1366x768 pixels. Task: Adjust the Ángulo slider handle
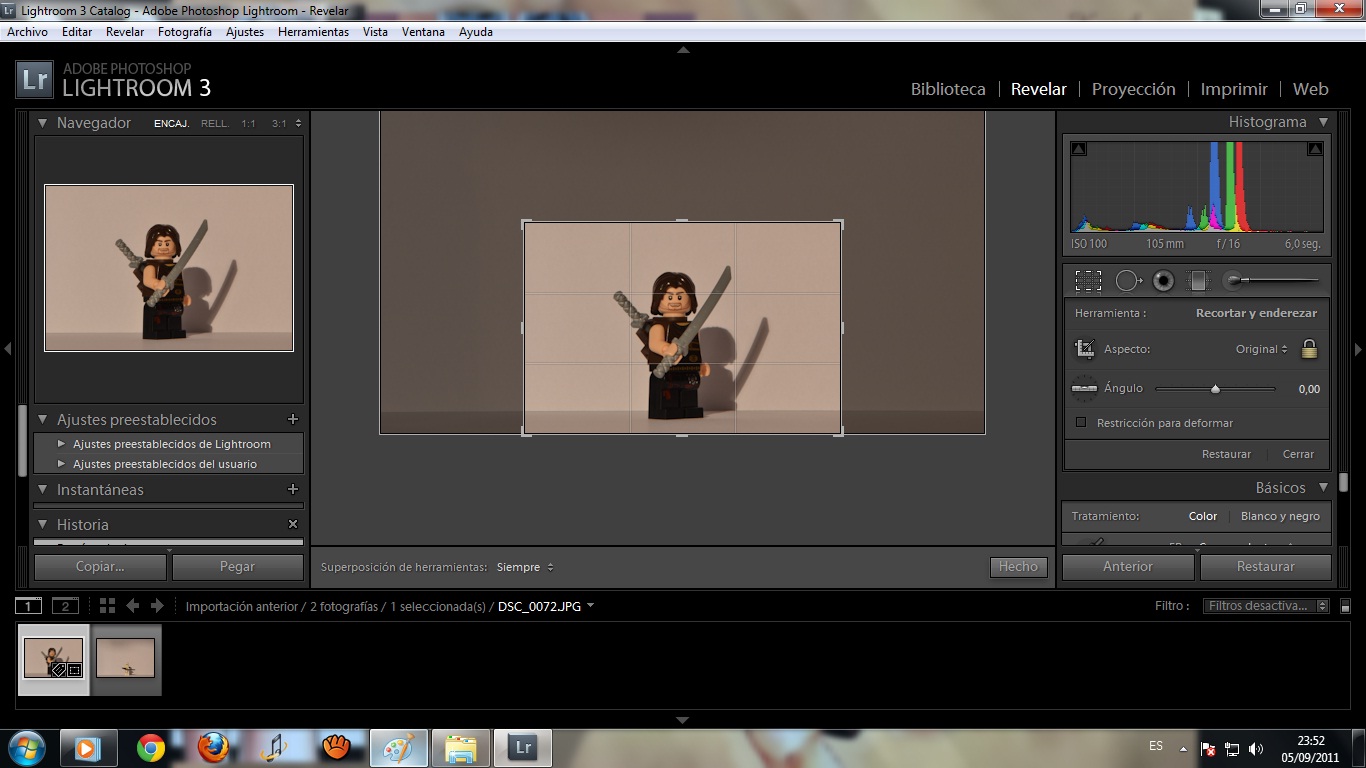tap(1215, 389)
